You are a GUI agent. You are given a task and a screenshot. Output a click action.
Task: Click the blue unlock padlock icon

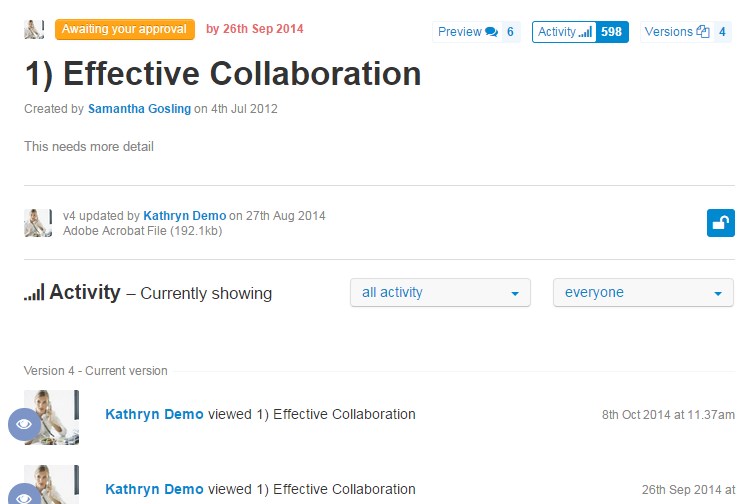pyautogui.click(x=720, y=223)
